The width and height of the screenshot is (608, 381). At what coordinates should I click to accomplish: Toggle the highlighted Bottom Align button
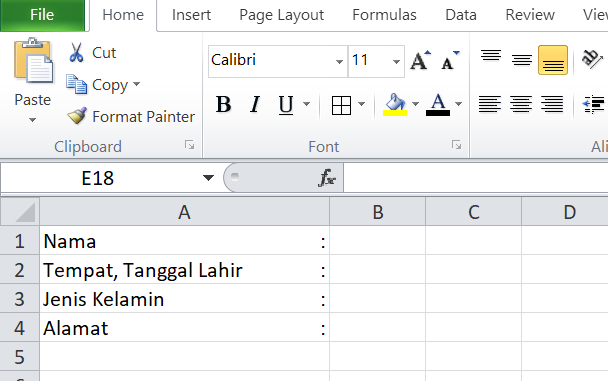coord(553,60)
